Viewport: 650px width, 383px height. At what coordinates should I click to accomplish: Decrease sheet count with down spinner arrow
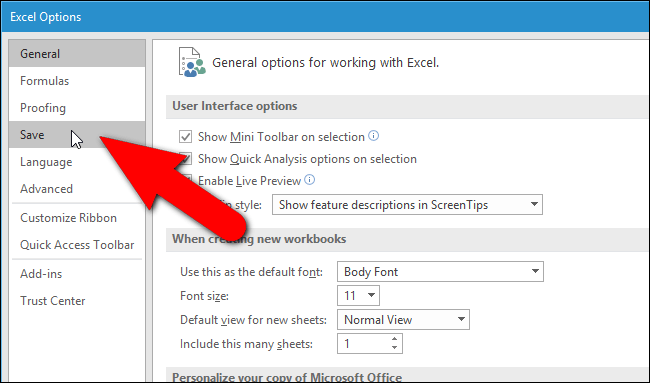[x=394, y=348]
